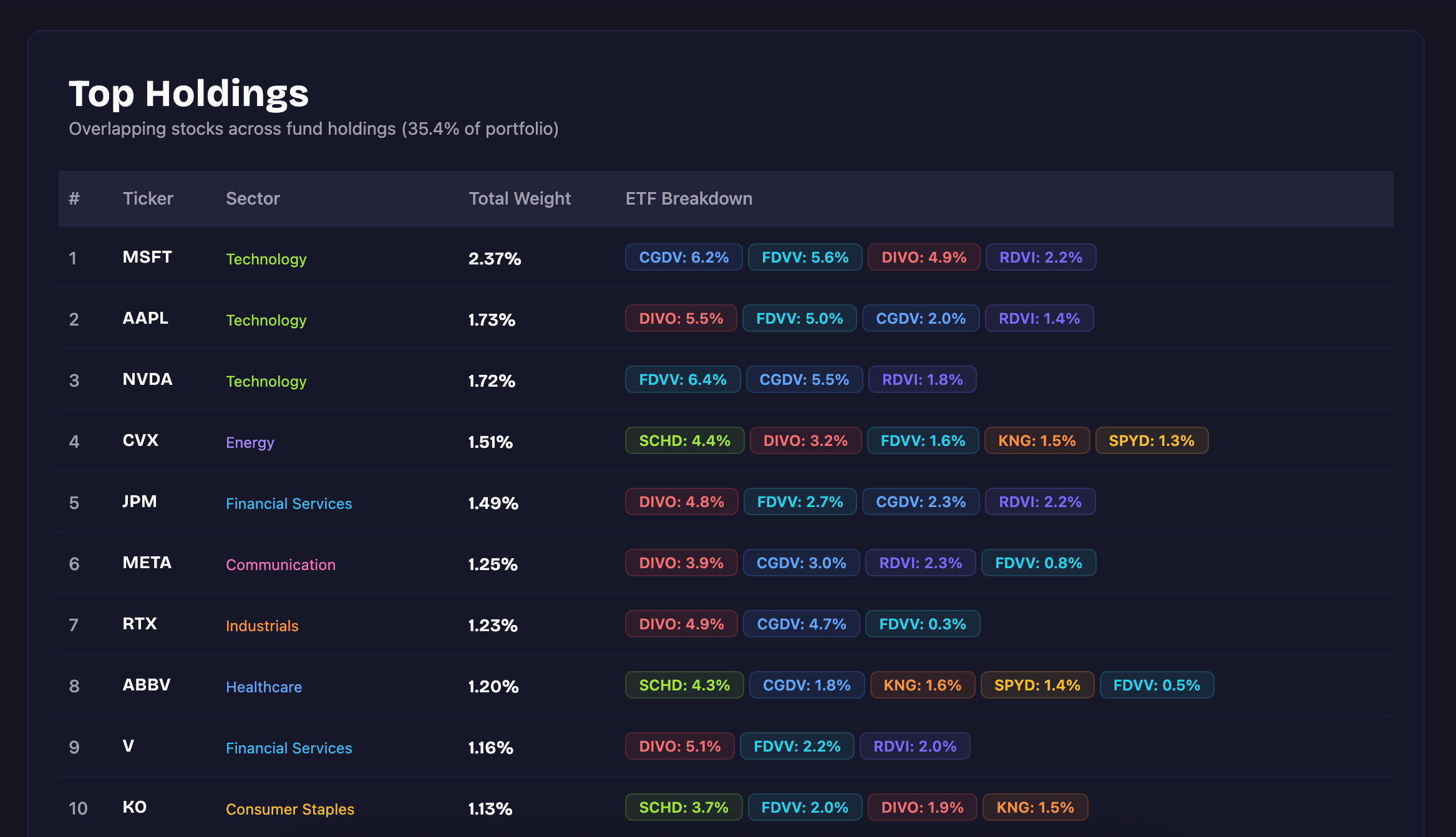This screenshot has width=1456, height=837.
Task: Click KO's KNG: 1.5% badge
Action: tap(1035, 808)
